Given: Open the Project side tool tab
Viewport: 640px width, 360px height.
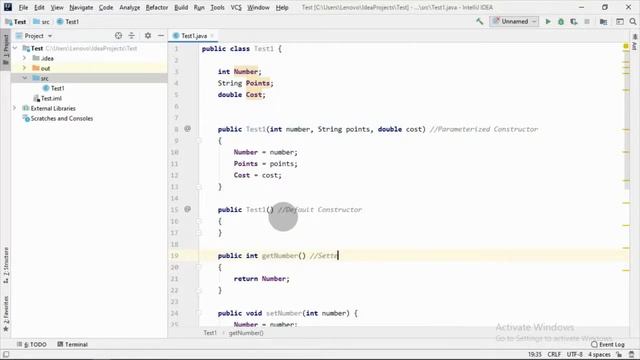Looking at the screenshot, I should coord(6,50).
